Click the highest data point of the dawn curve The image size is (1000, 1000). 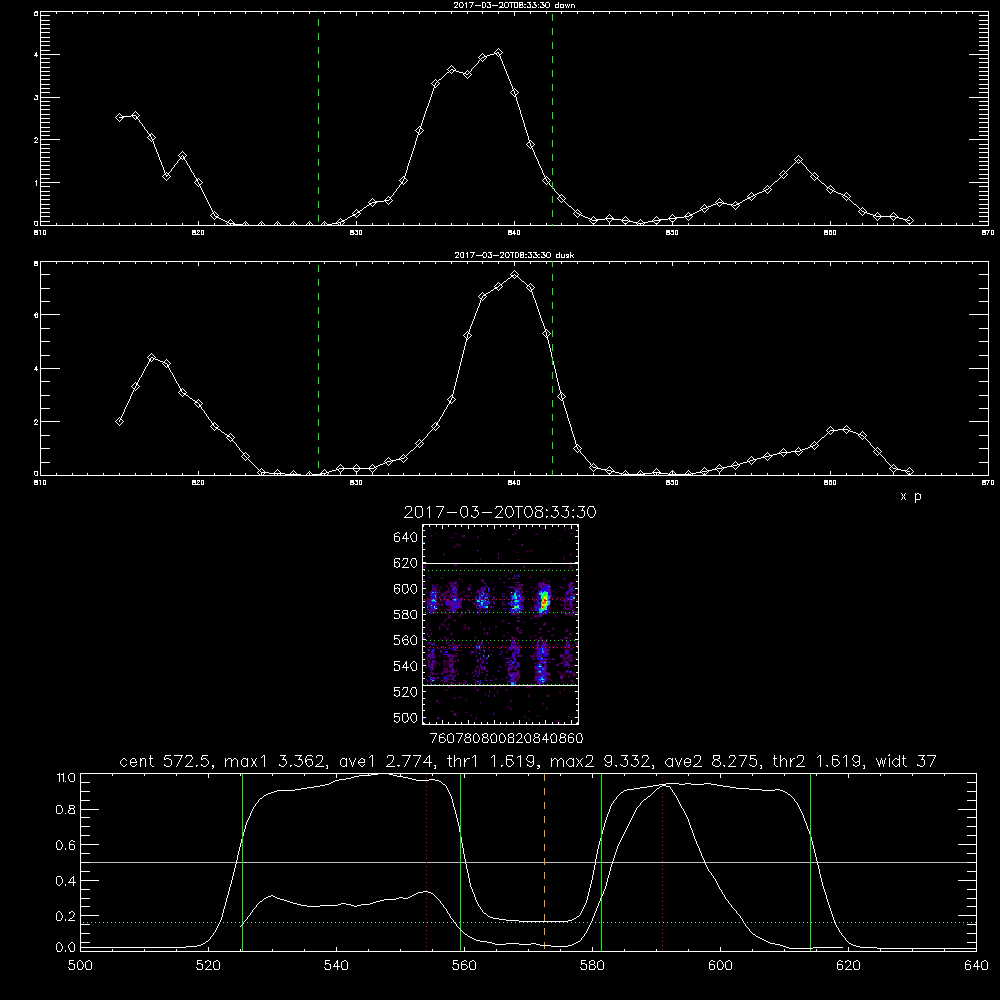tap(499, 52)
